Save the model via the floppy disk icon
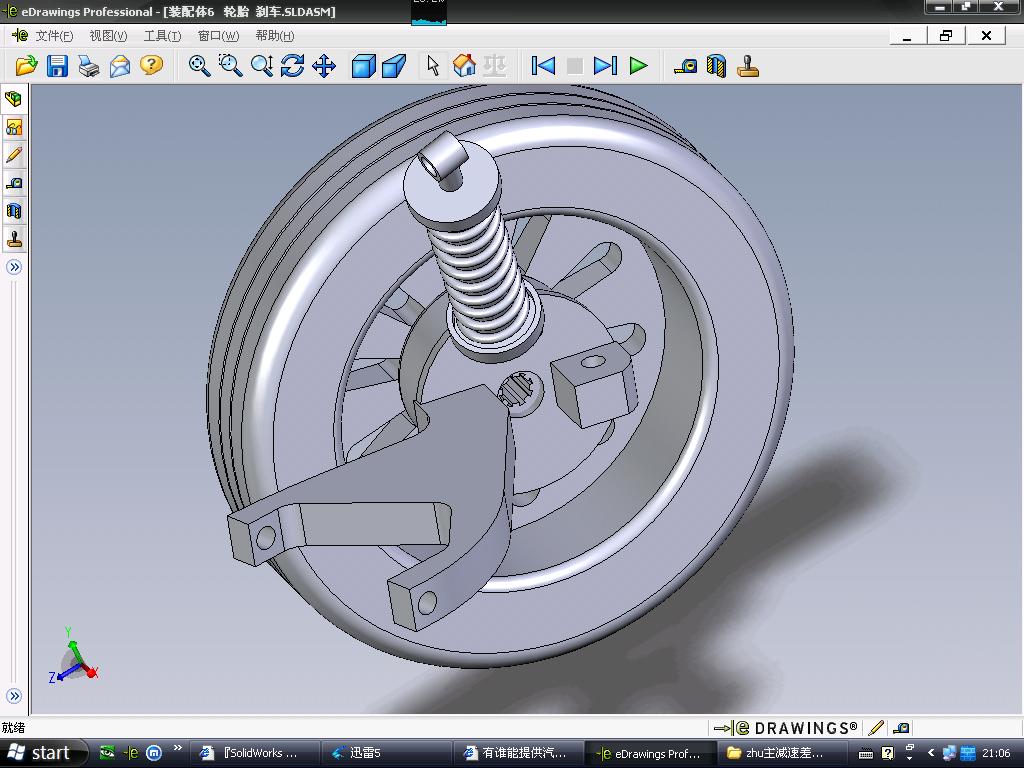 pyautogui.click(x=57, y=66)
